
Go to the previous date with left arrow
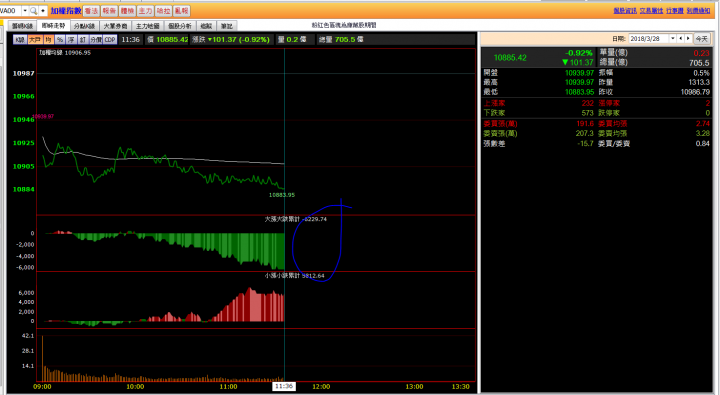(x=681, y=39)
